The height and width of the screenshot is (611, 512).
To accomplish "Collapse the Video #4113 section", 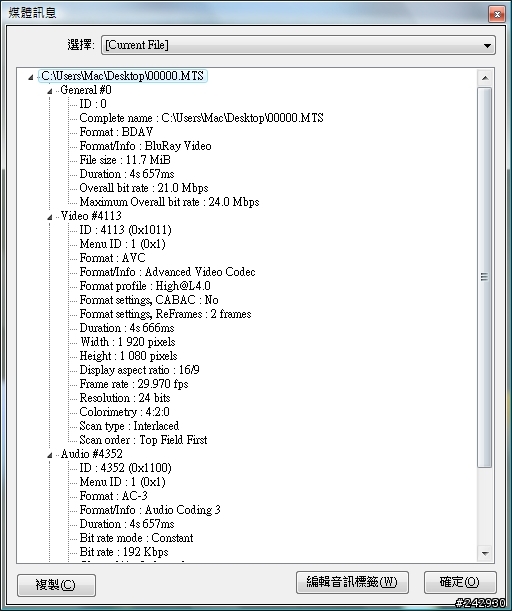I will (x=49, y=217).
